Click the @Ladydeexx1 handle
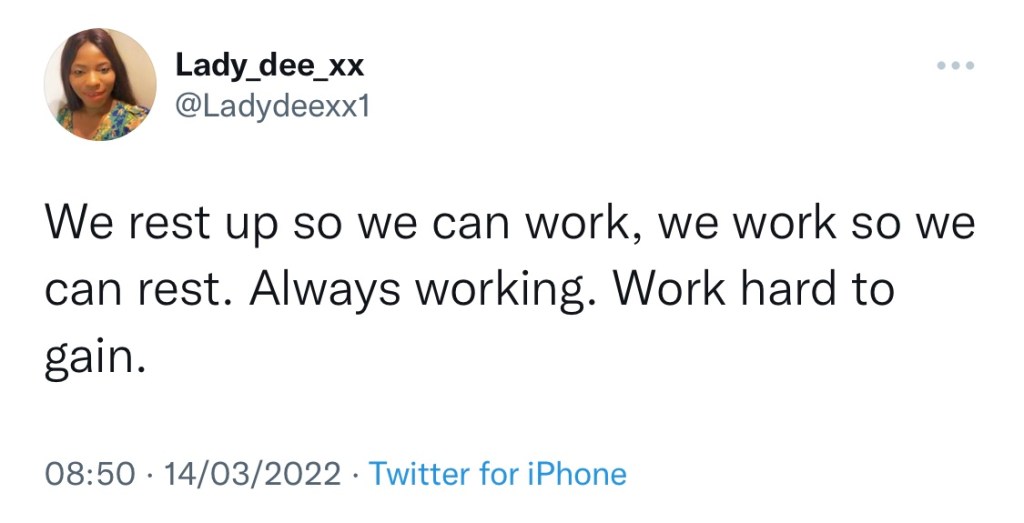 pyautogui.click(x=272, y=106)
